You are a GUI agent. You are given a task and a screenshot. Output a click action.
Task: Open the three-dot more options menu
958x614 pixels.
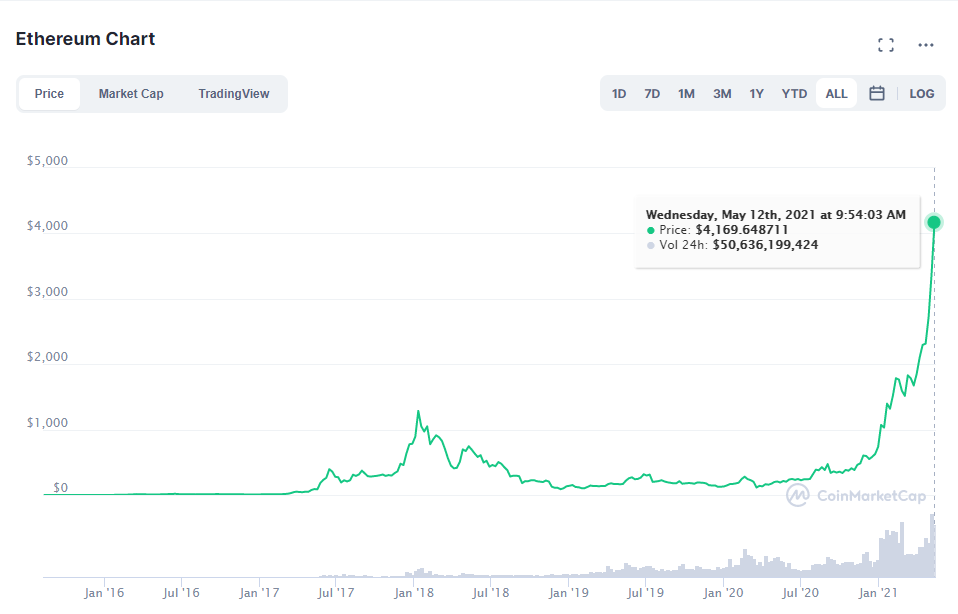point(926,45)
